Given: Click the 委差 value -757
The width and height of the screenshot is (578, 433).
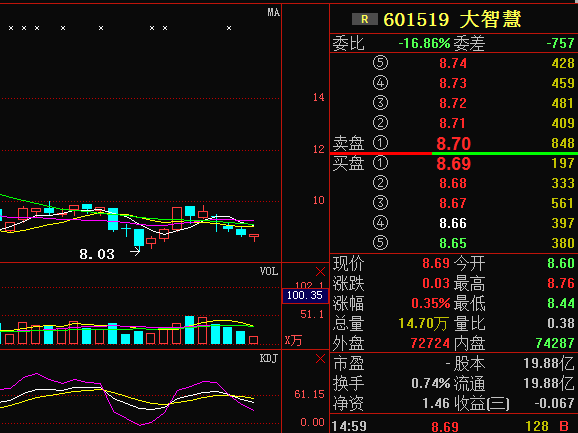Looking at the screenshot, I should pos(561,43).
